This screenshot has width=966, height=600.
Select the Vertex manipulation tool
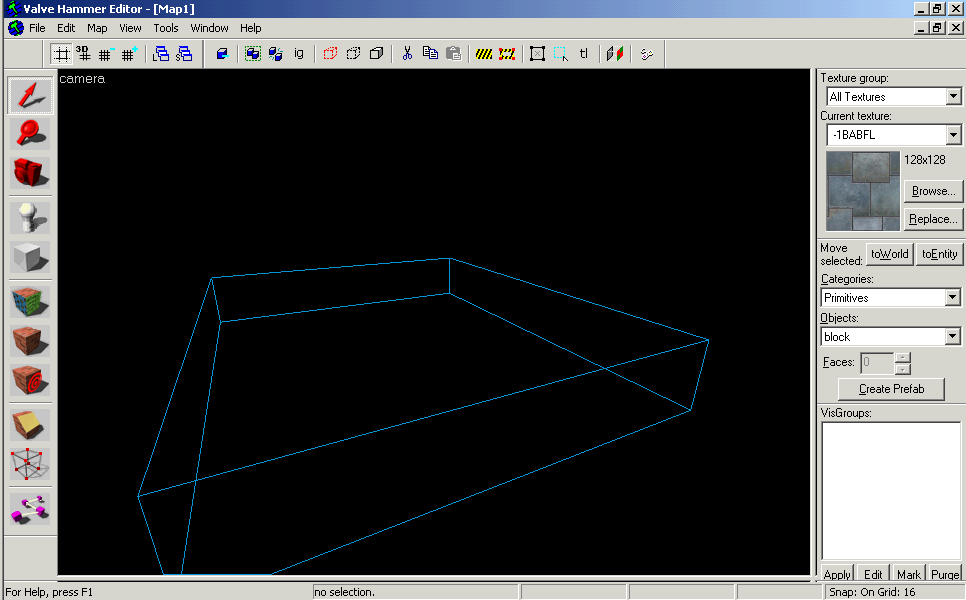[30, 464]
